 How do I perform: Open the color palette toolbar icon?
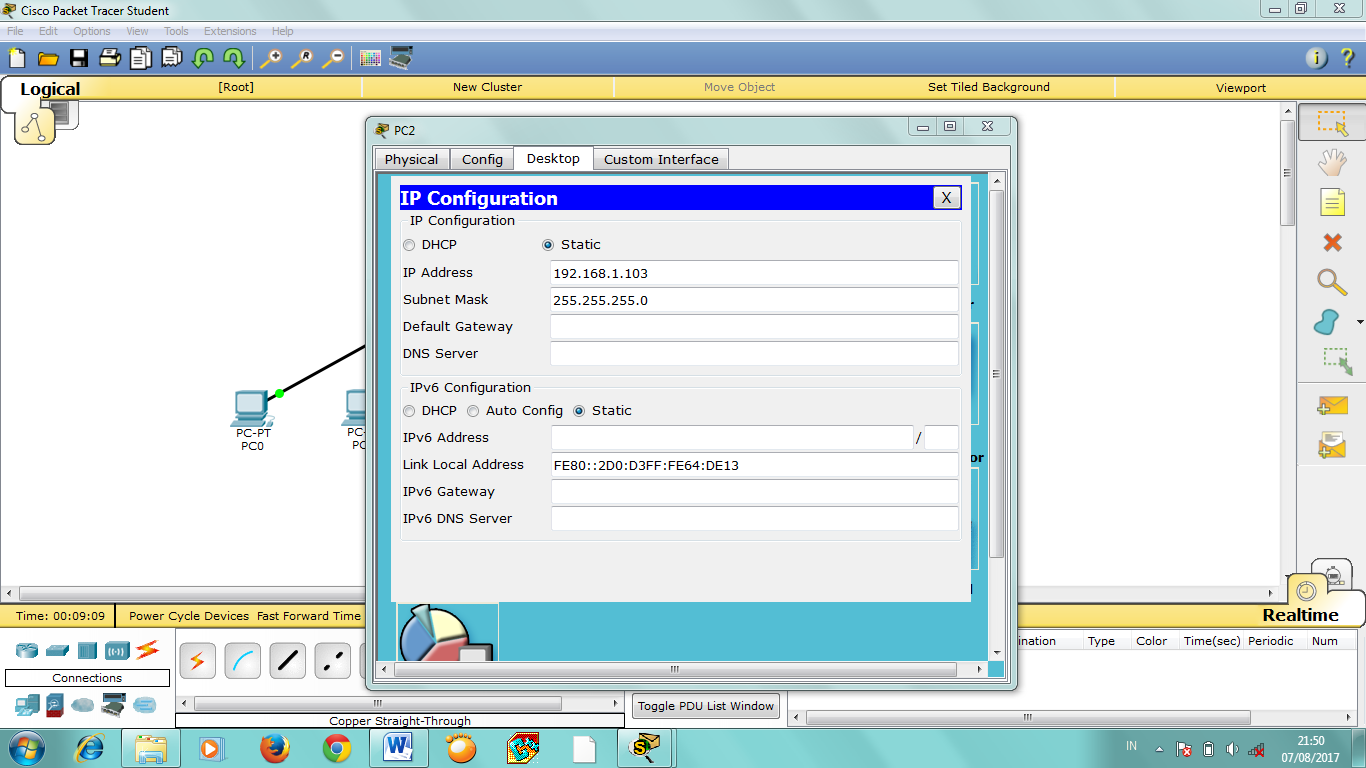(x=372, y=58)
